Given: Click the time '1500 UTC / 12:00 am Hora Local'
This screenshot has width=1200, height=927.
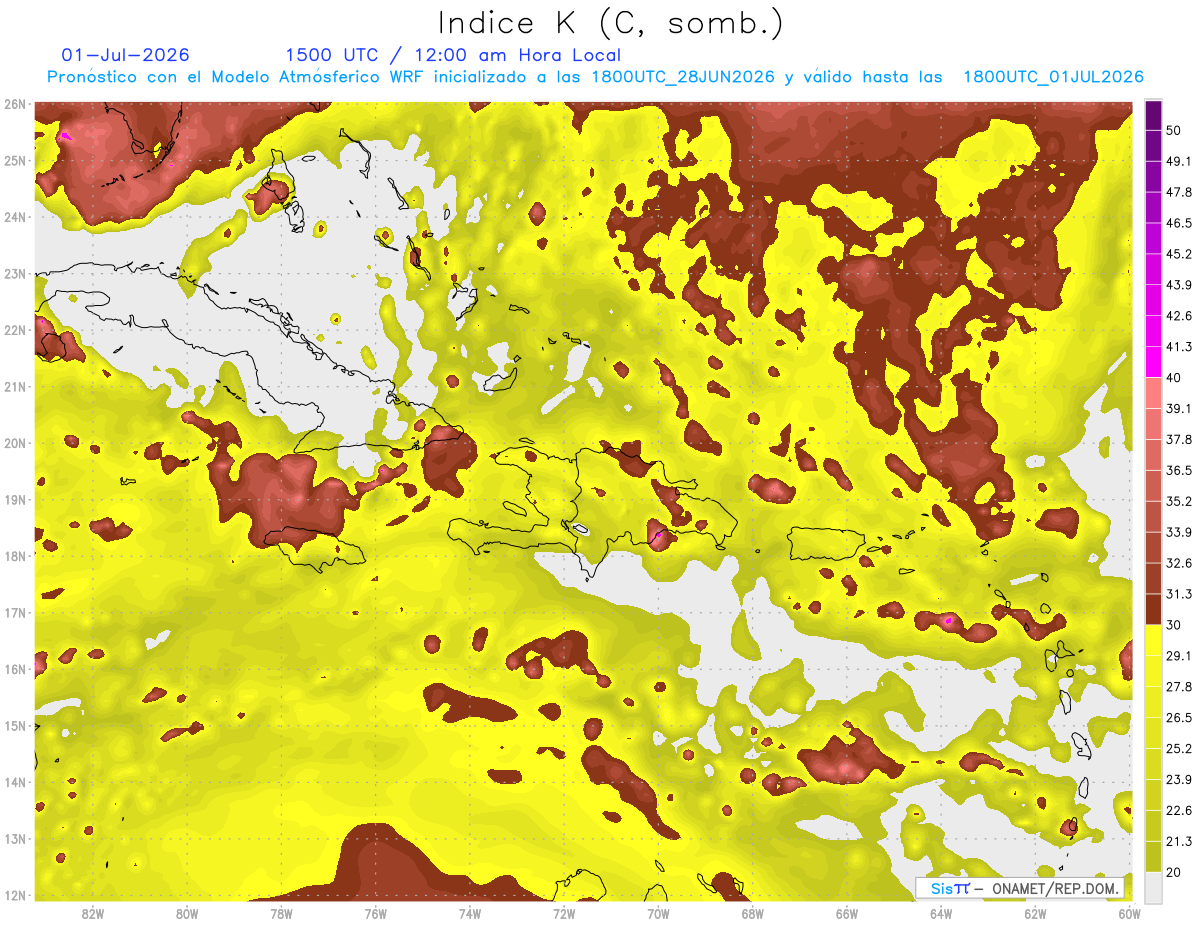Looking at the screenshot, I should (x=453, y=55).
